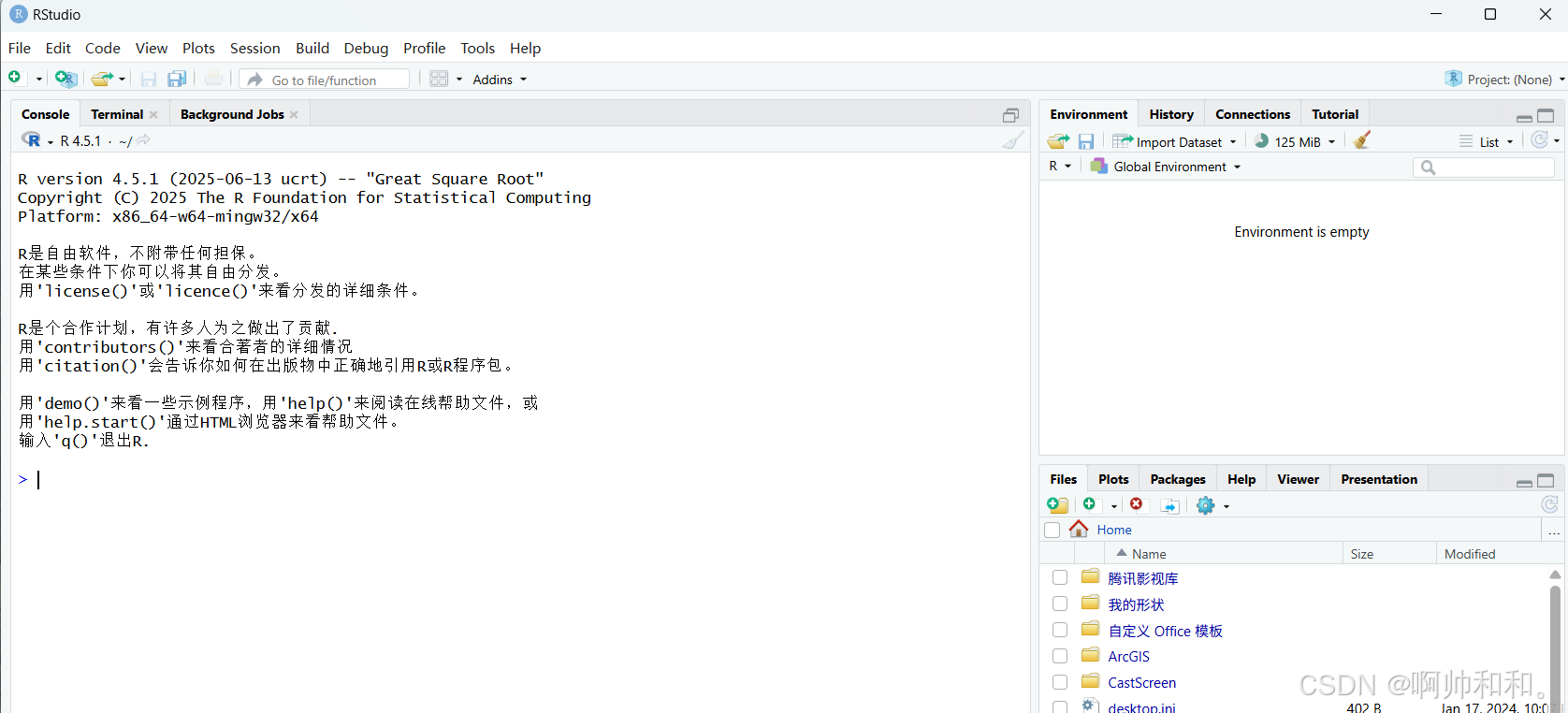Image resolution: width=1568 pixels, height=713 pixels.
Task: Expand the new file type dropdown arrow
Action: 38,80
